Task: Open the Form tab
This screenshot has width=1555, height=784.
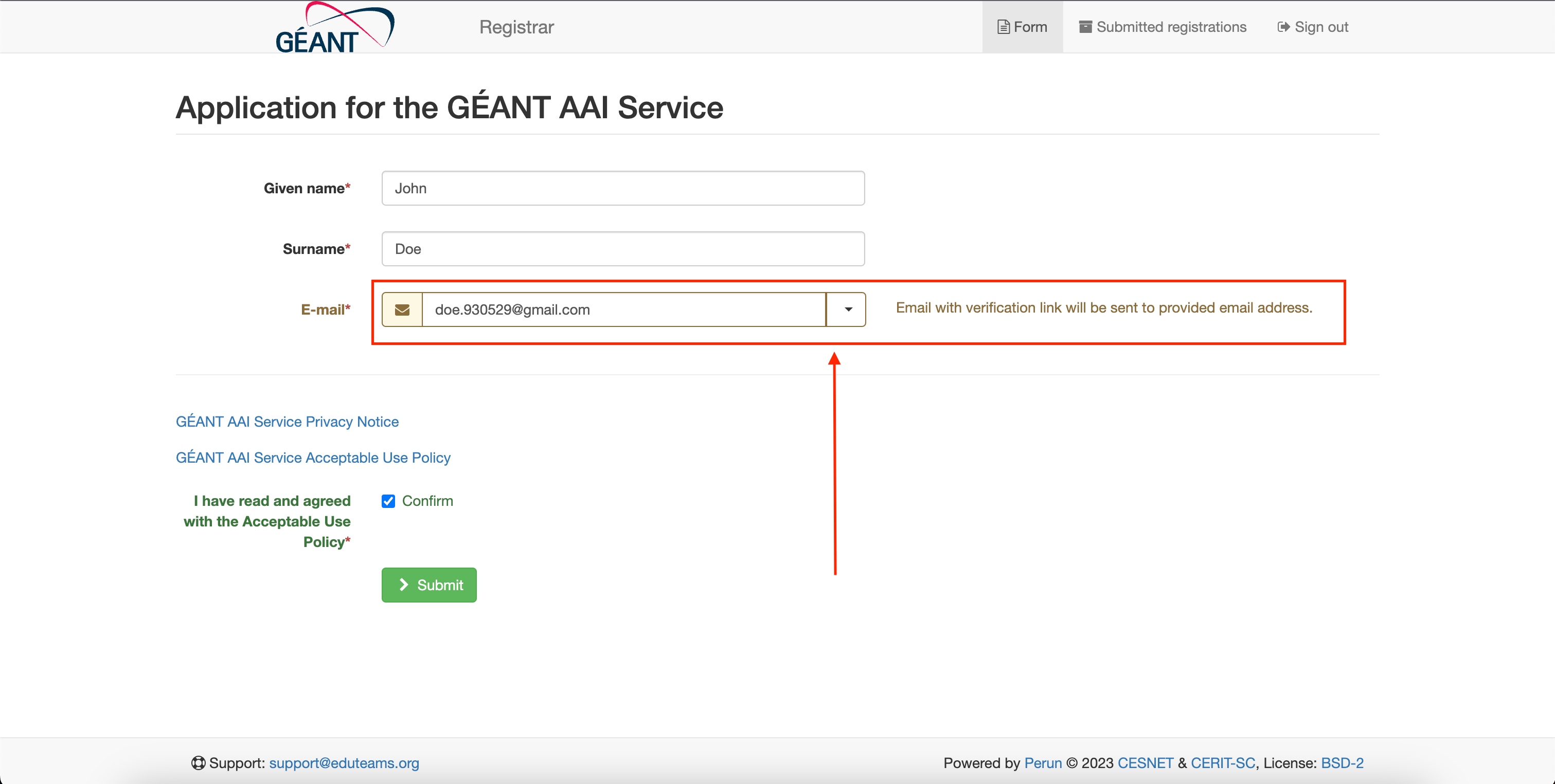Action: tap(1023, 27)
